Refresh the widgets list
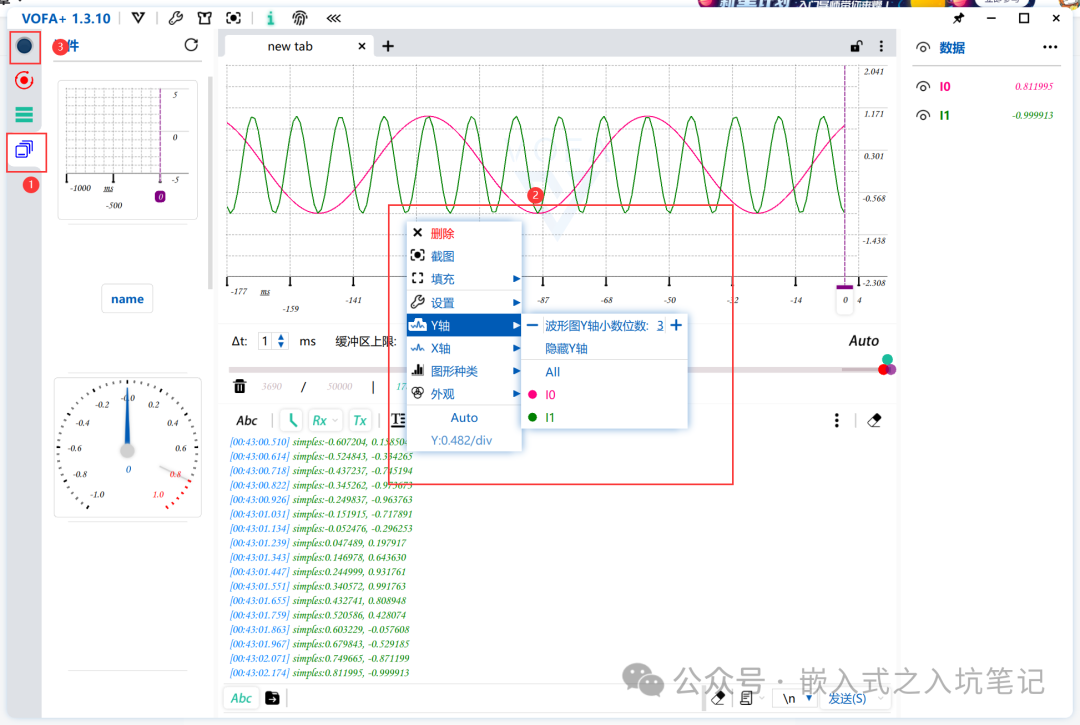Screen dimensions: 1080x725 (191, 45)
